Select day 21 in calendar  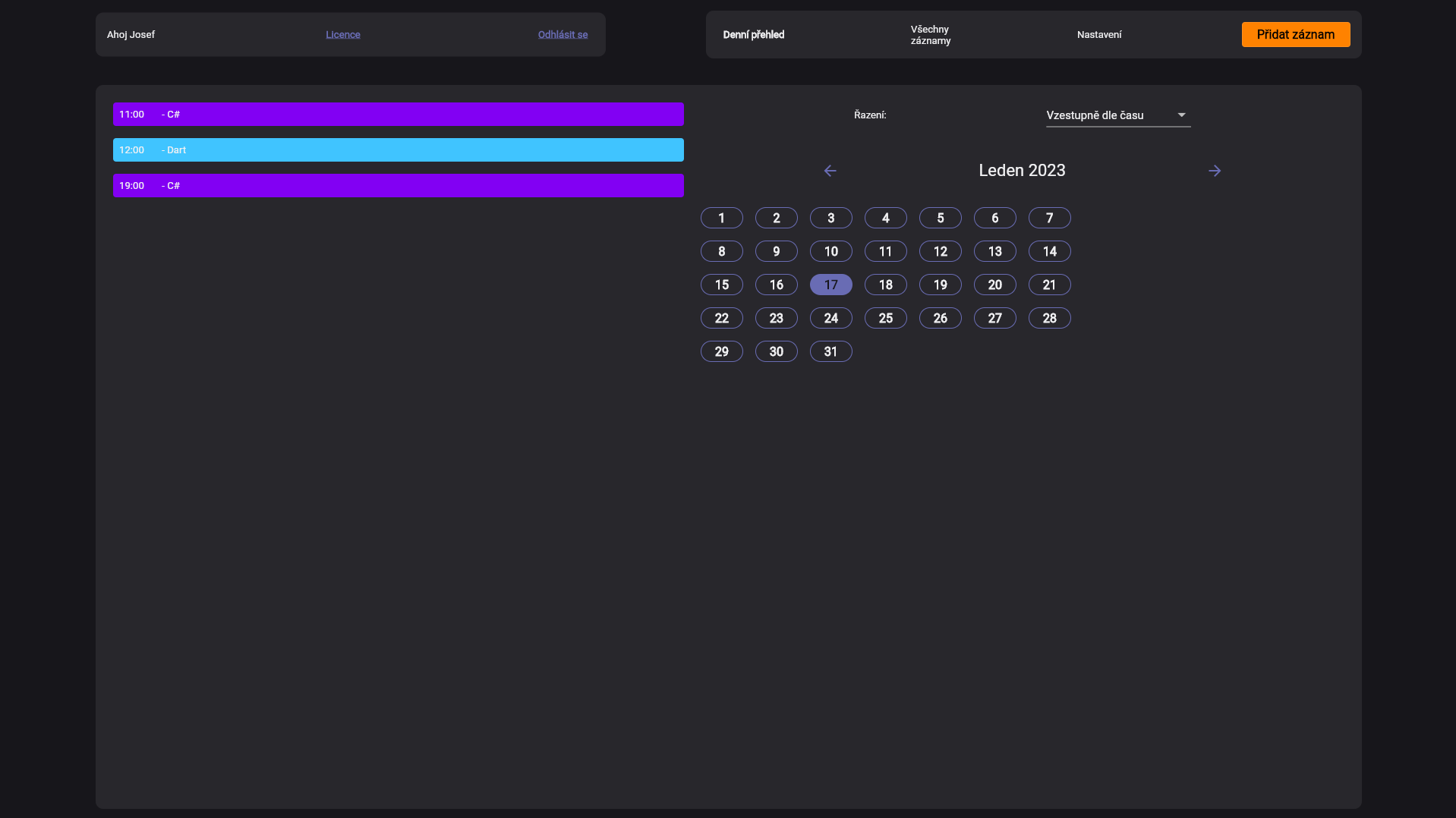(1049, 285)
